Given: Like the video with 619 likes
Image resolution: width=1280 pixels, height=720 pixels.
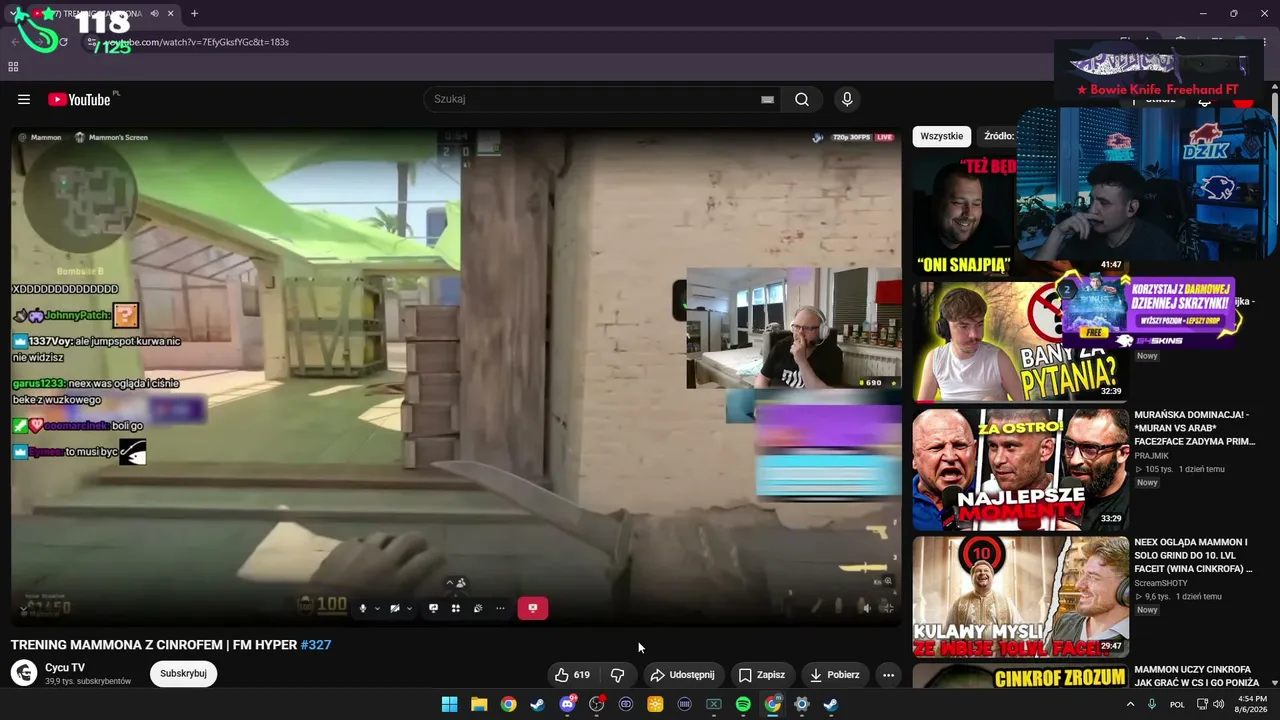Looking at the screenshot, I should [x=572, y=675].
